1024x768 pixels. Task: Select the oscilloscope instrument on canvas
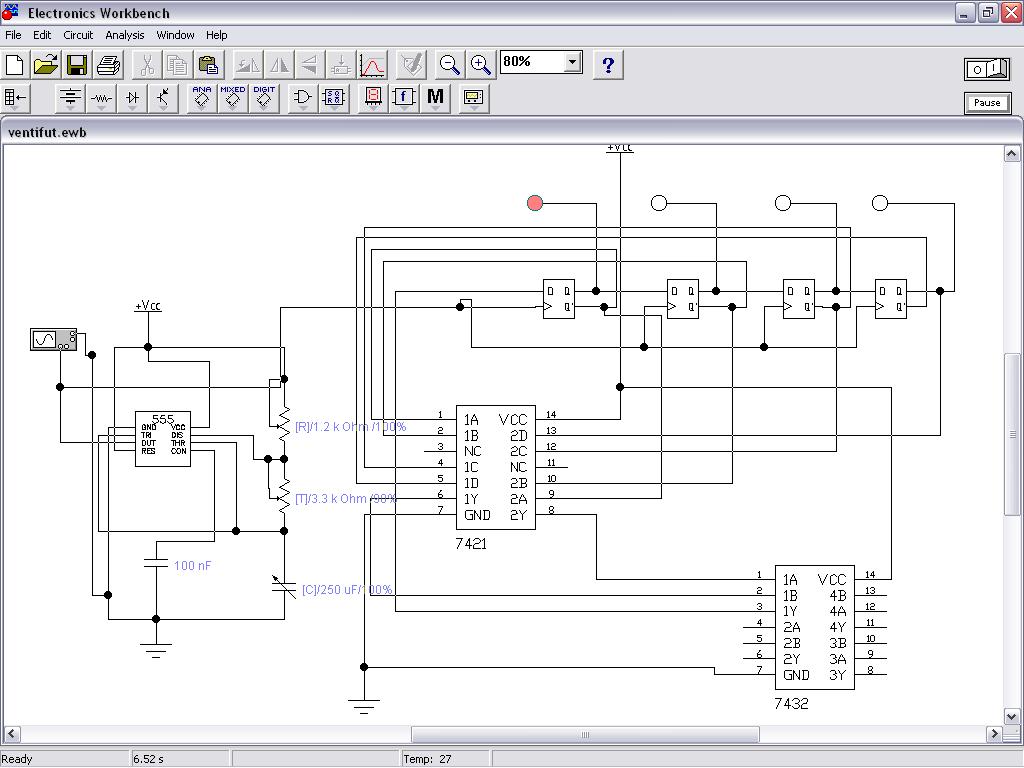[54, 340]
